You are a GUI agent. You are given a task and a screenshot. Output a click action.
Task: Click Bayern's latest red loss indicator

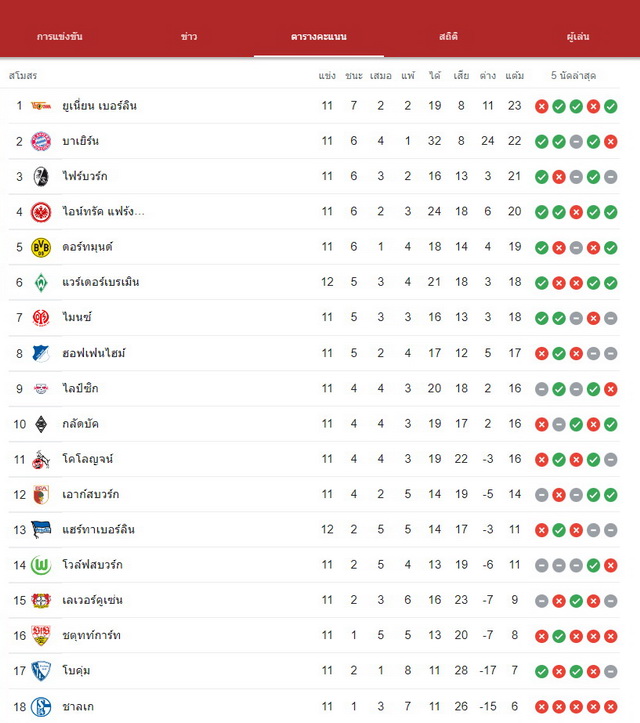click(610, 142)
